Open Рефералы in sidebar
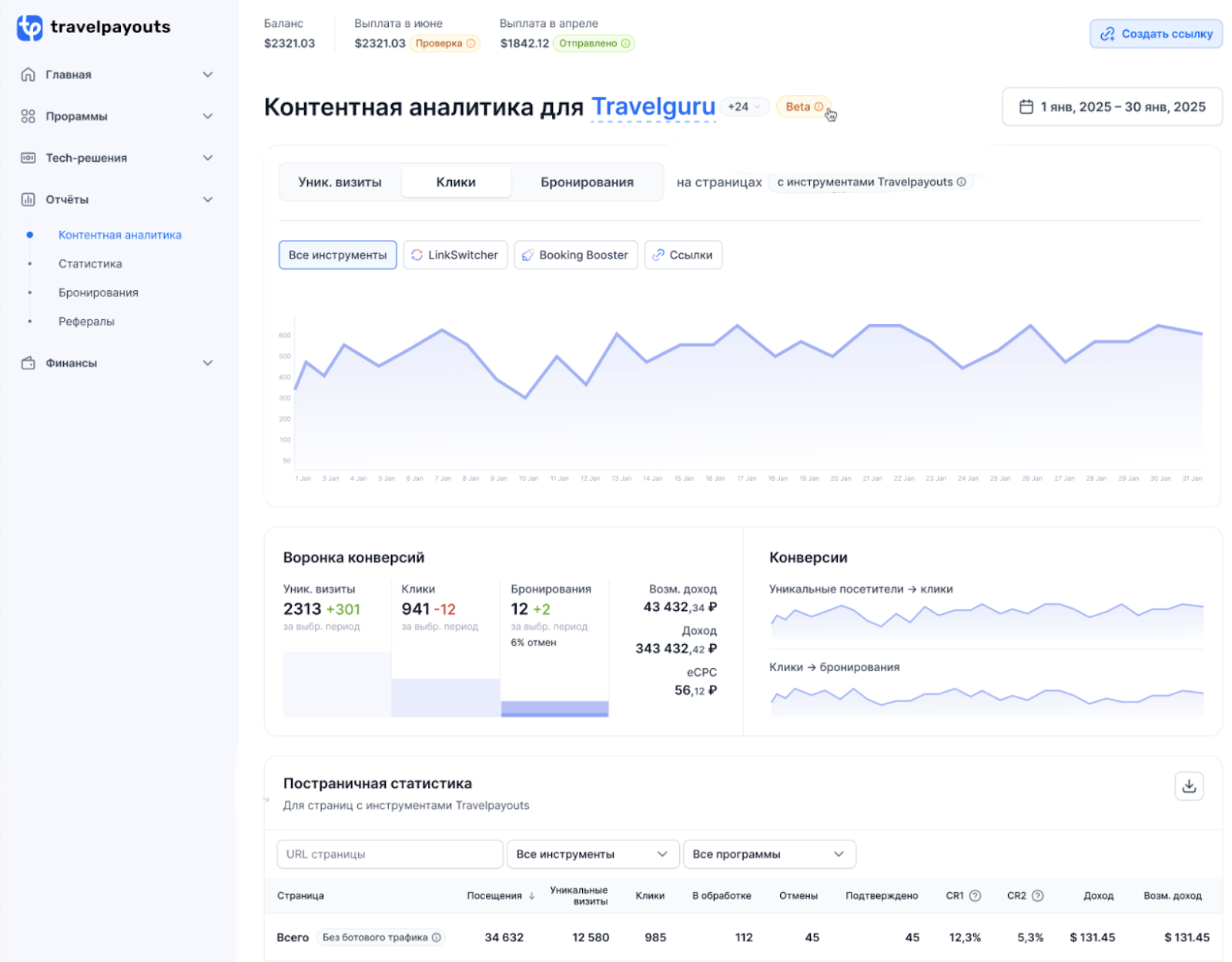The width and height of the screenshot is (1232, 962). (x=86, y=322)
